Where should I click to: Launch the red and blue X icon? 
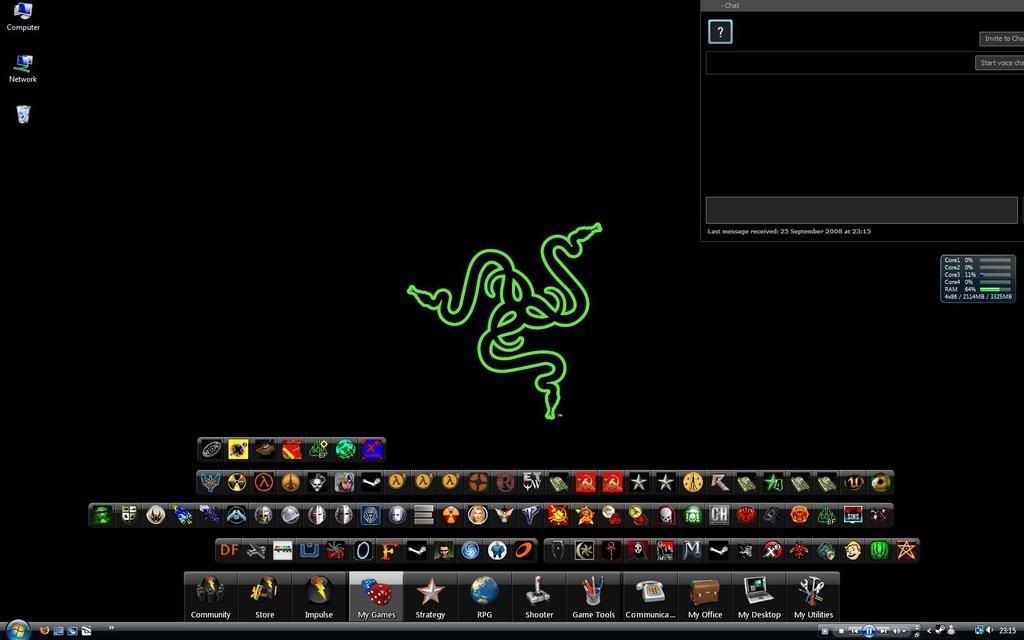pyautogui.click(x=372, y=449)
